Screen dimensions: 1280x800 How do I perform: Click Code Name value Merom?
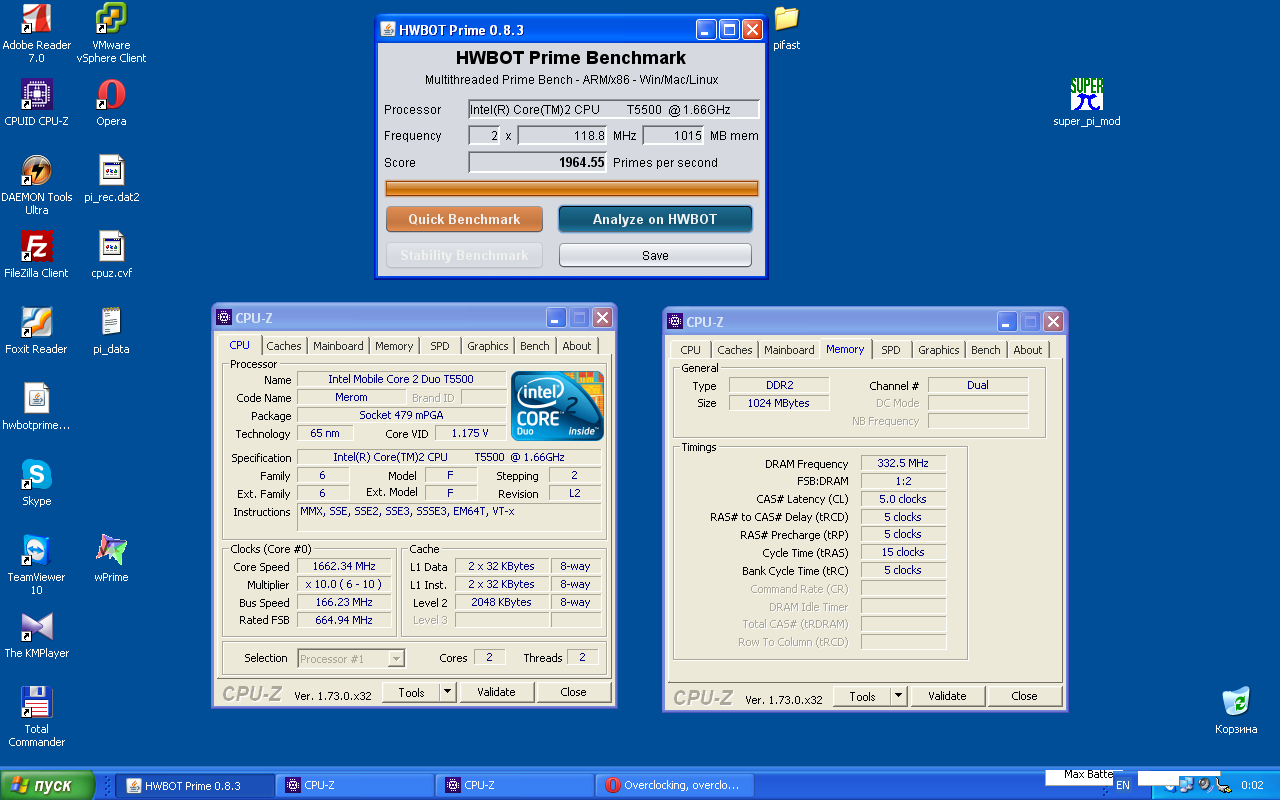tap(351, 398)
